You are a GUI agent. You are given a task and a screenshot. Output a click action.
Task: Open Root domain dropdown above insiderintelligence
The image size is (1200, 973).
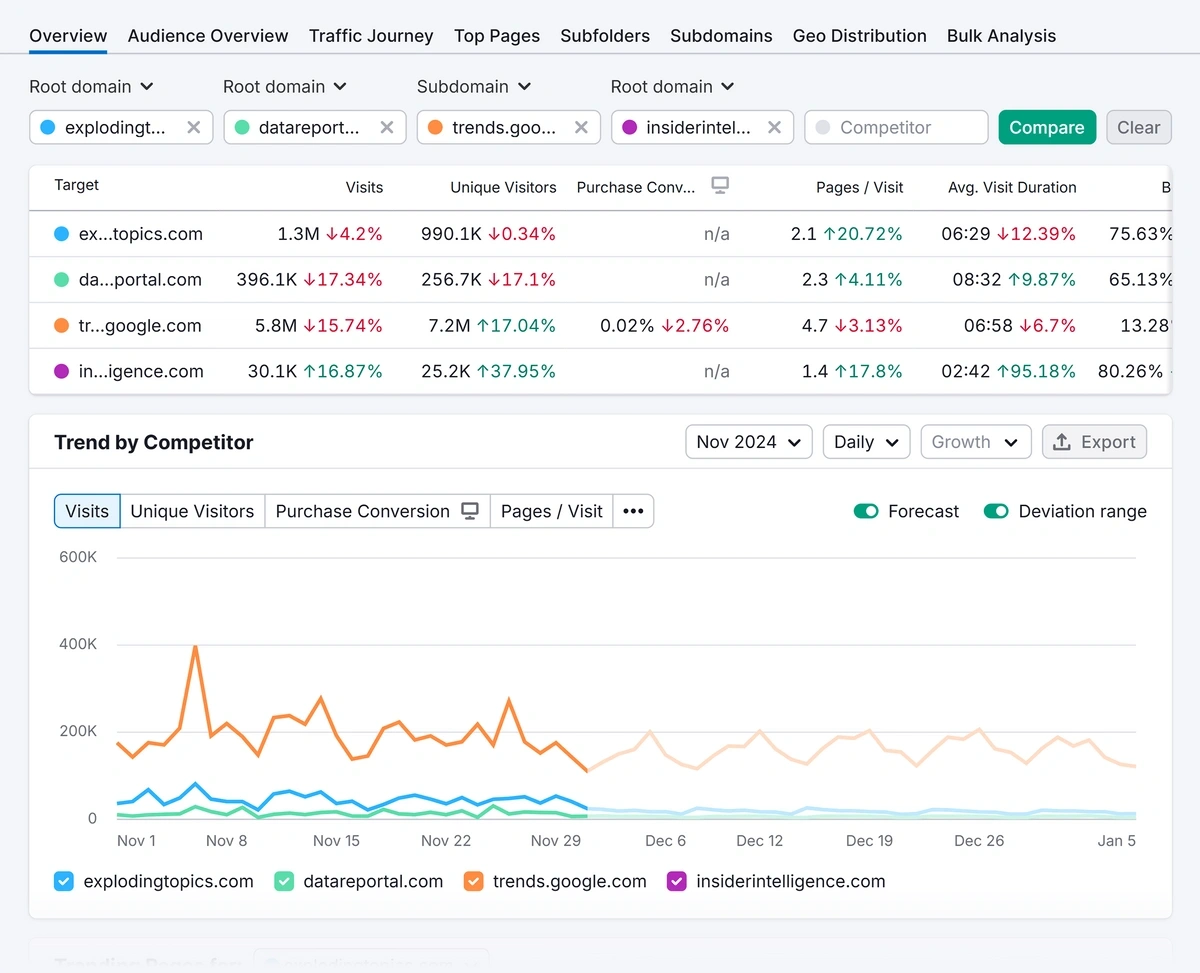(x=673, y=87)
